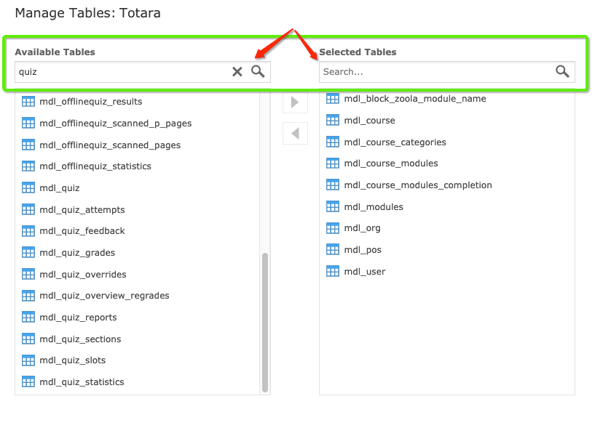Screen dimensions: 603x428
Task: Click table icon beside mdl_offlinequiz_statistics
Action: tap(28, 166)
